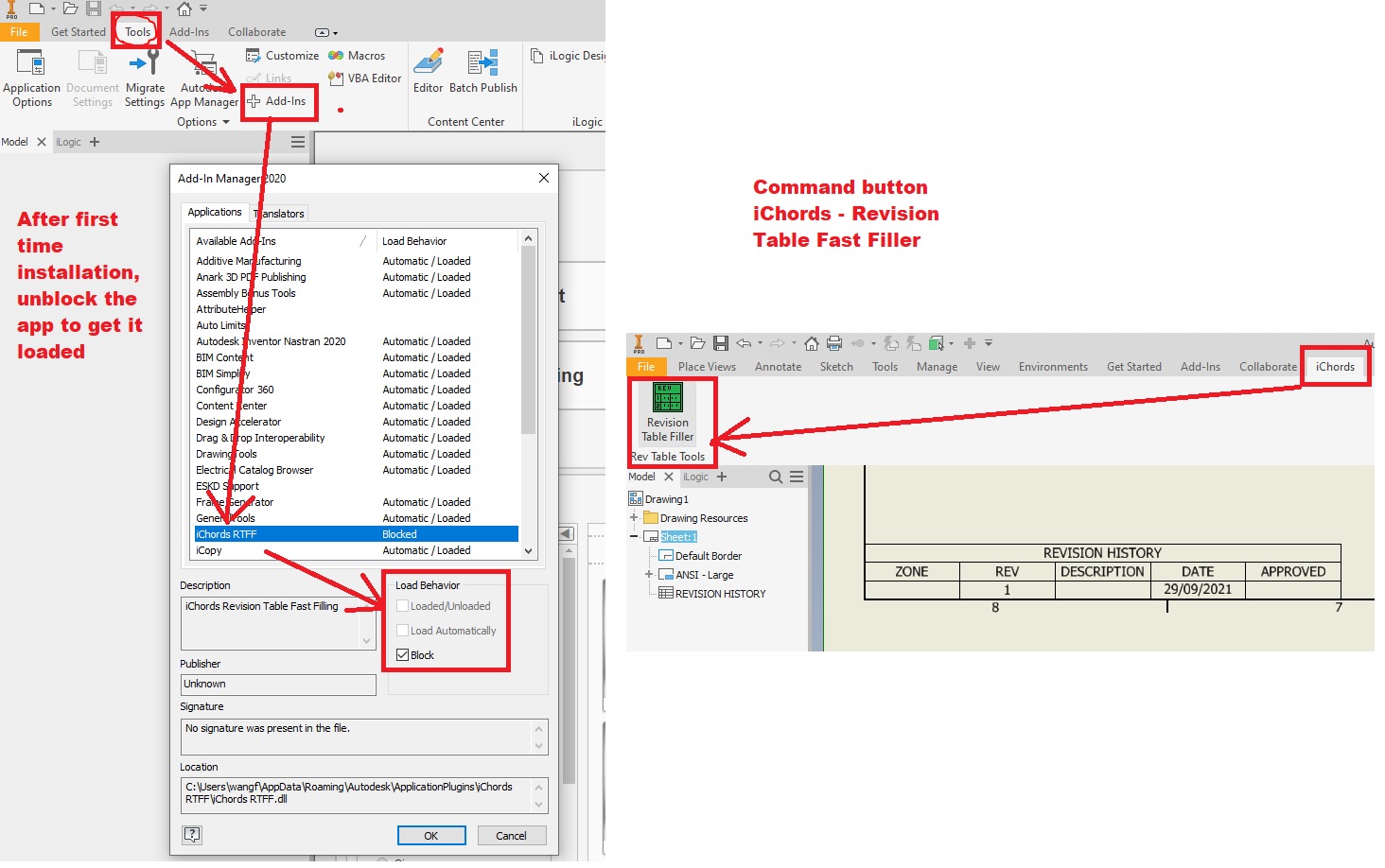
Task: Confirm the Add-In Manager with OK
Action: click(431, 836)
